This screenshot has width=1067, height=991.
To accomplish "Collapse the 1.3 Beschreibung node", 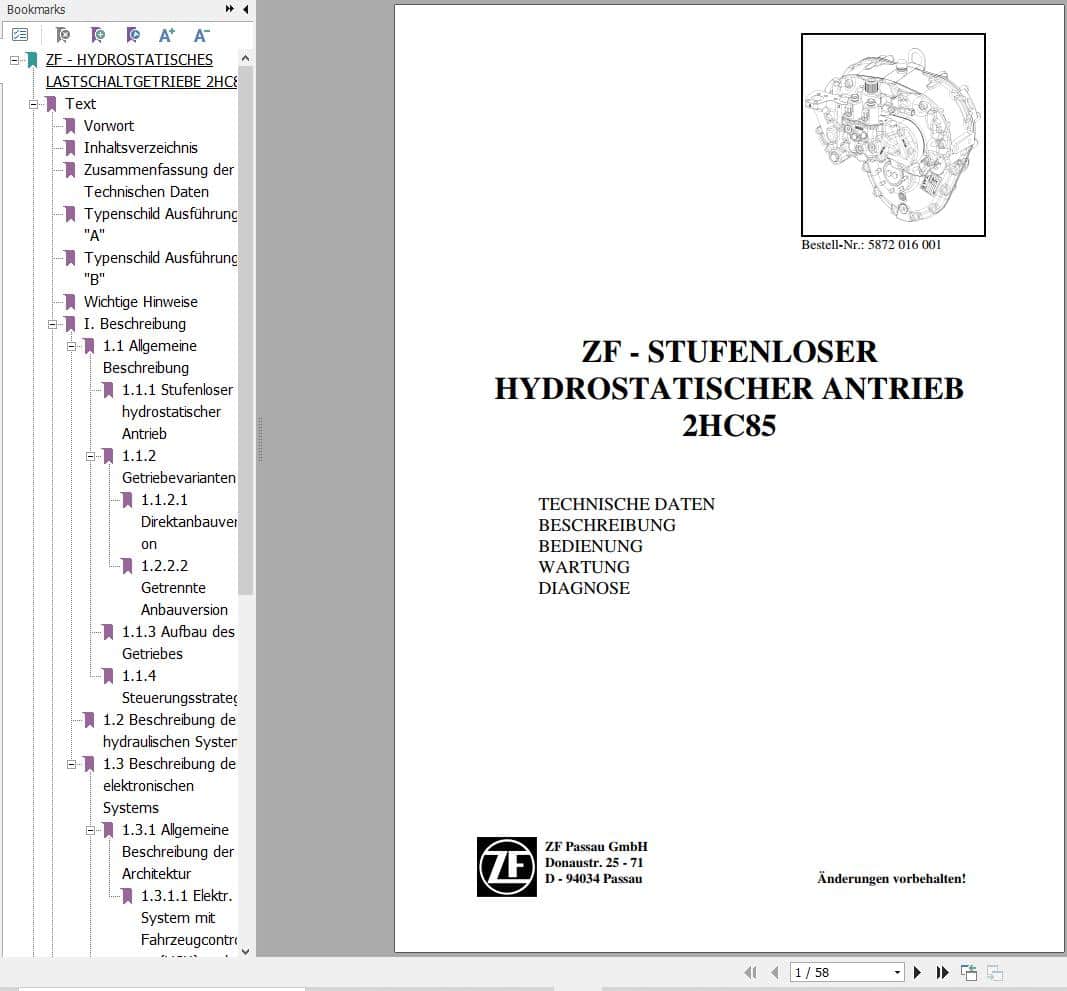I will 71,764.
